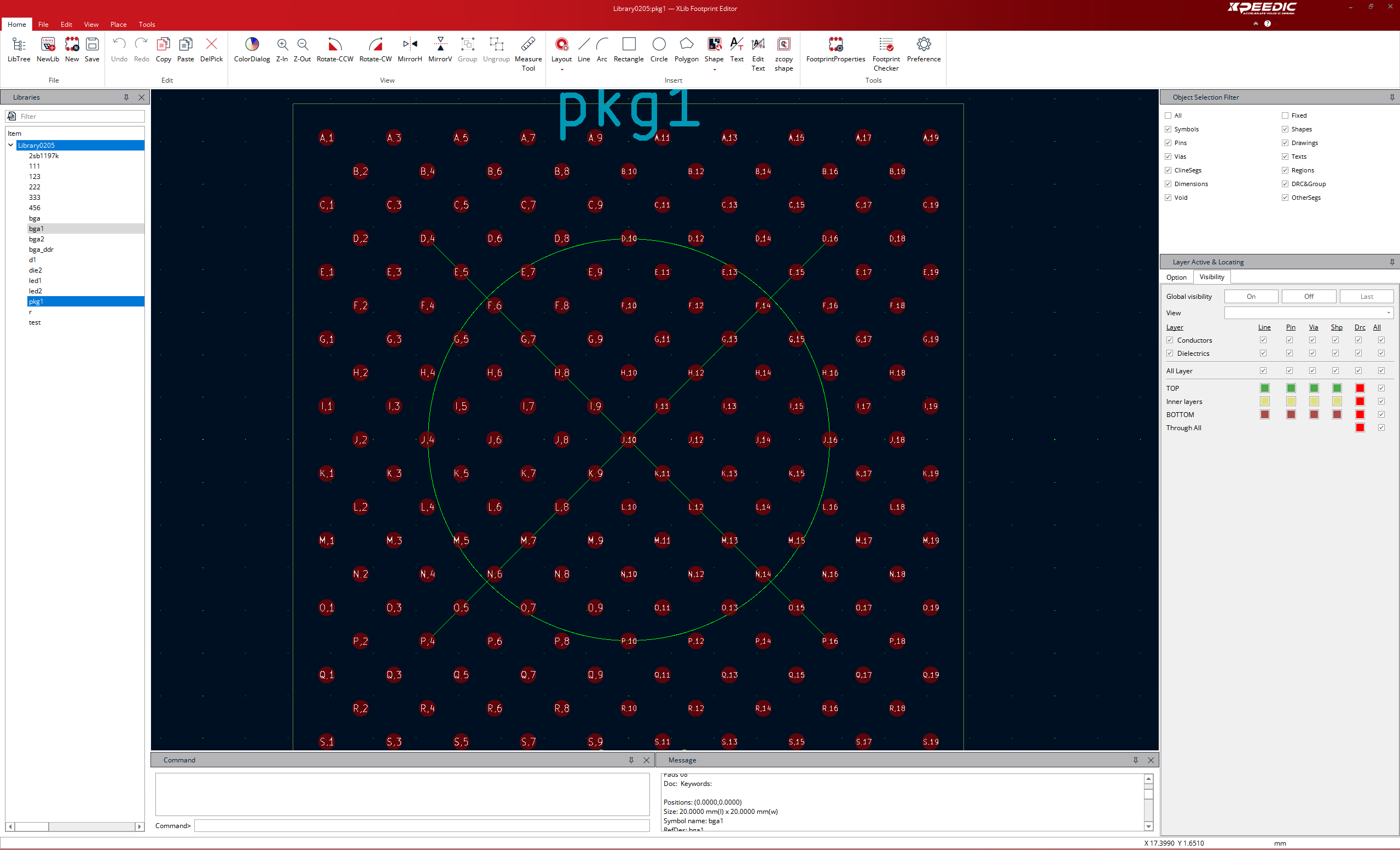The width and height of the screenshot is (1400, 850).
Task: Open the Preference settings
Action: coord(924,49)
